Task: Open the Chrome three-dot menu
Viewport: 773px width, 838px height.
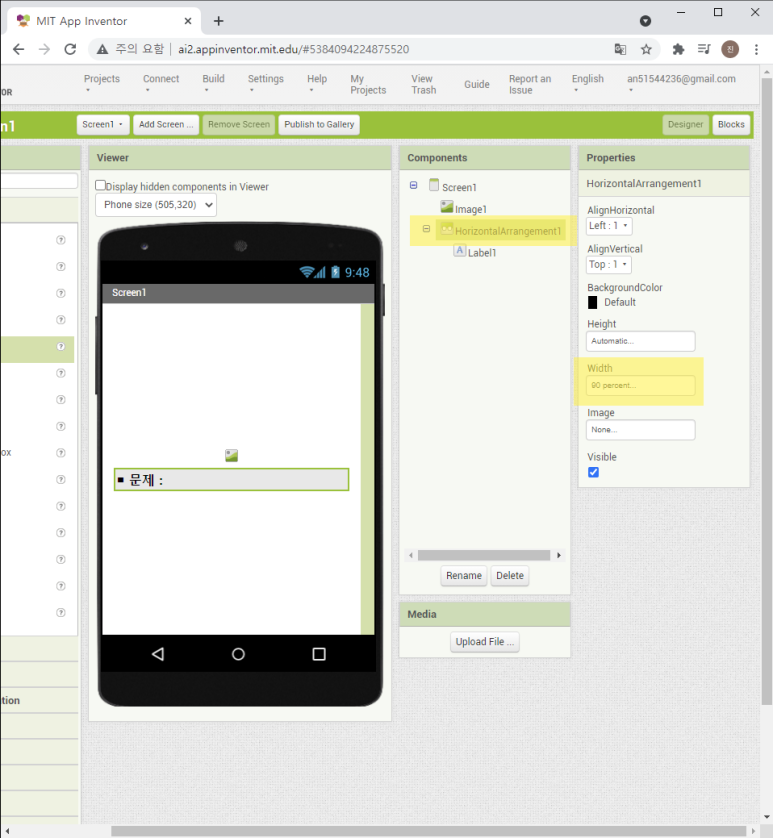Action: click(756, 49)
